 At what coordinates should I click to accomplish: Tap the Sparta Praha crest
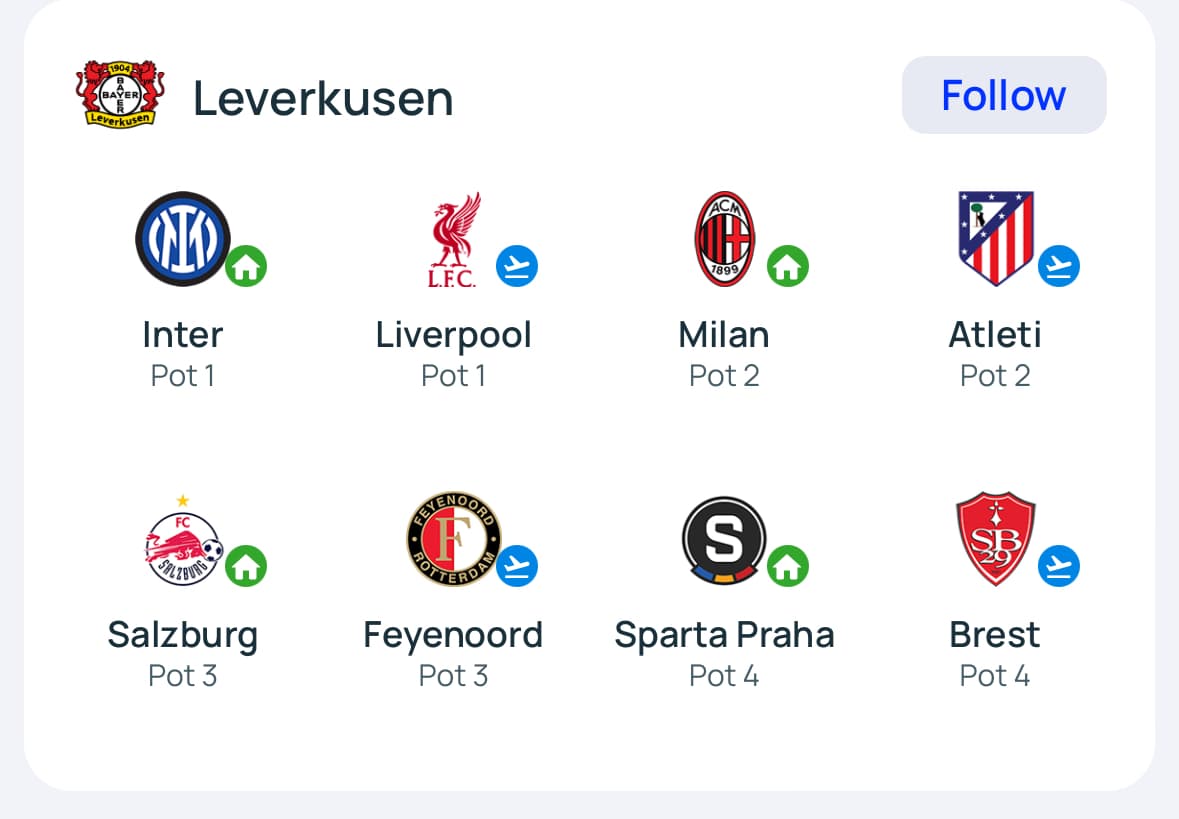pyautogui.click(x=724, y=539)
